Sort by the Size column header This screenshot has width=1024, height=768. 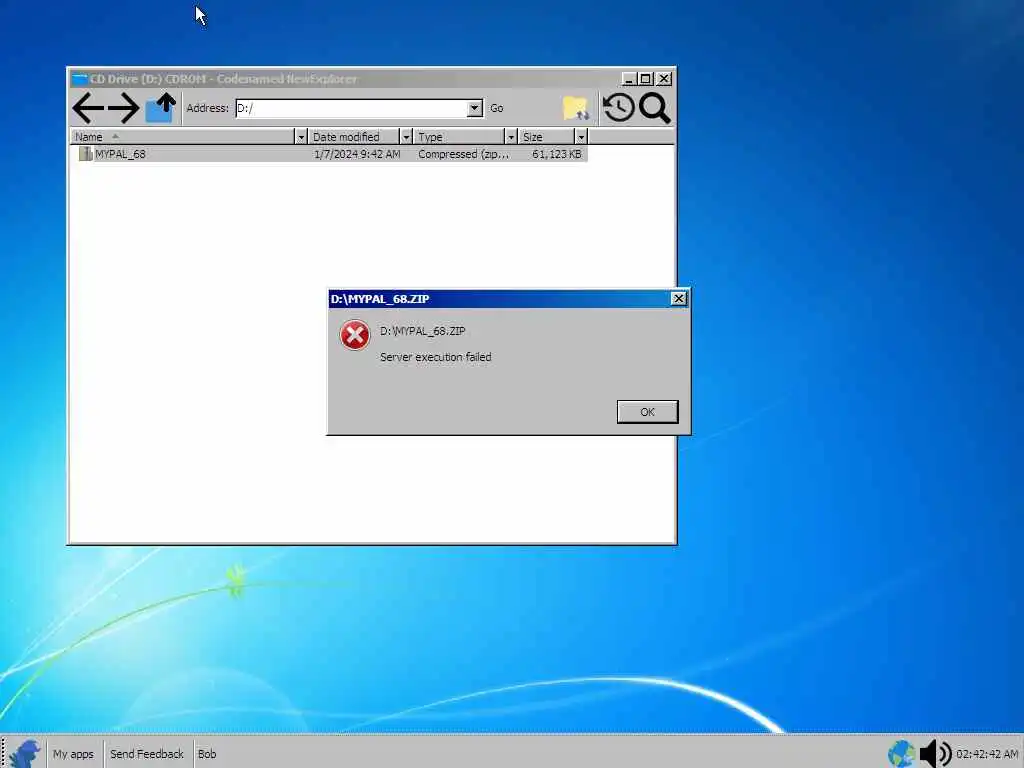547,137
